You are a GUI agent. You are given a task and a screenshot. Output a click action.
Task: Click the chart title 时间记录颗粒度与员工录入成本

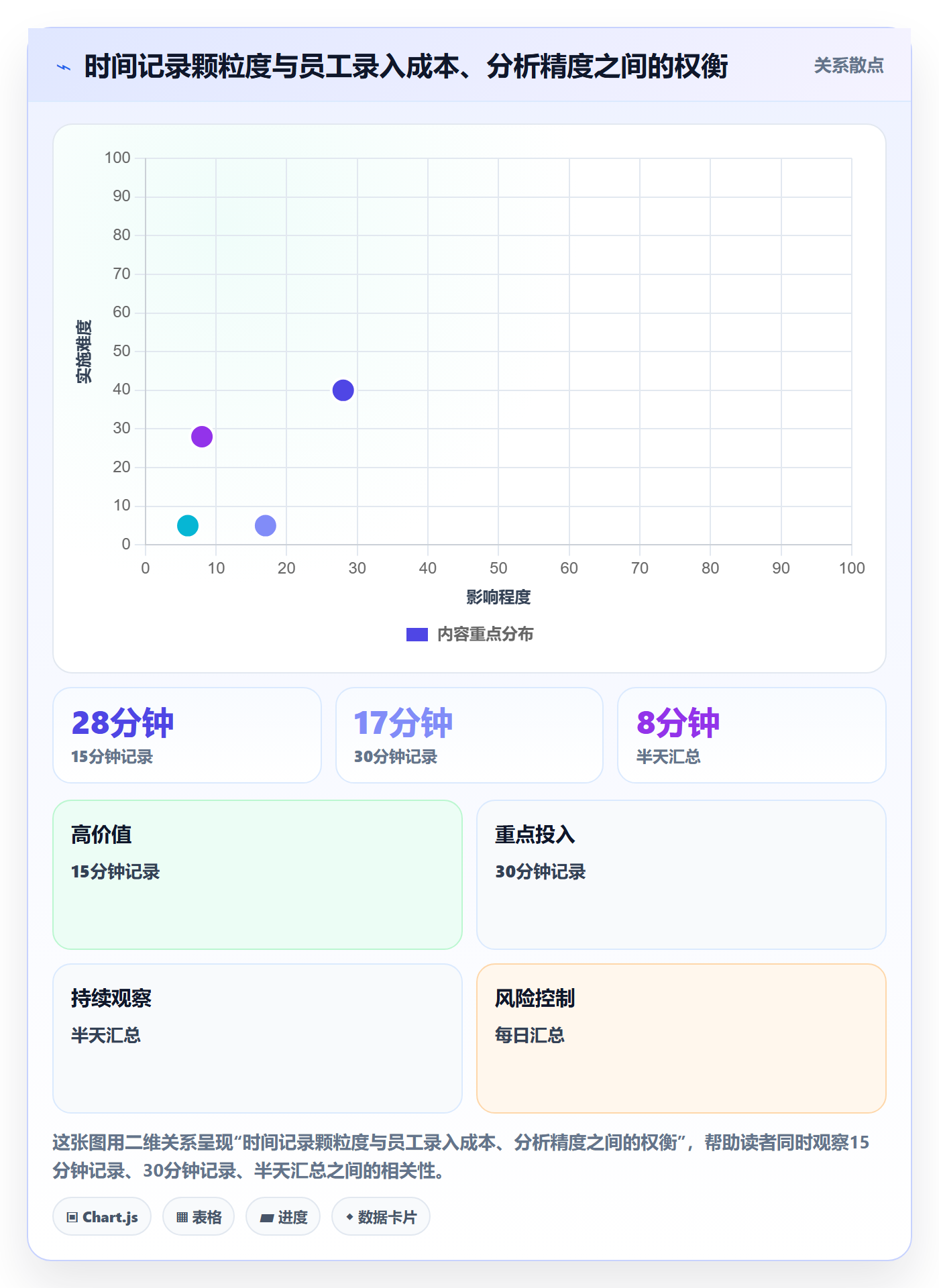(406, 66)
